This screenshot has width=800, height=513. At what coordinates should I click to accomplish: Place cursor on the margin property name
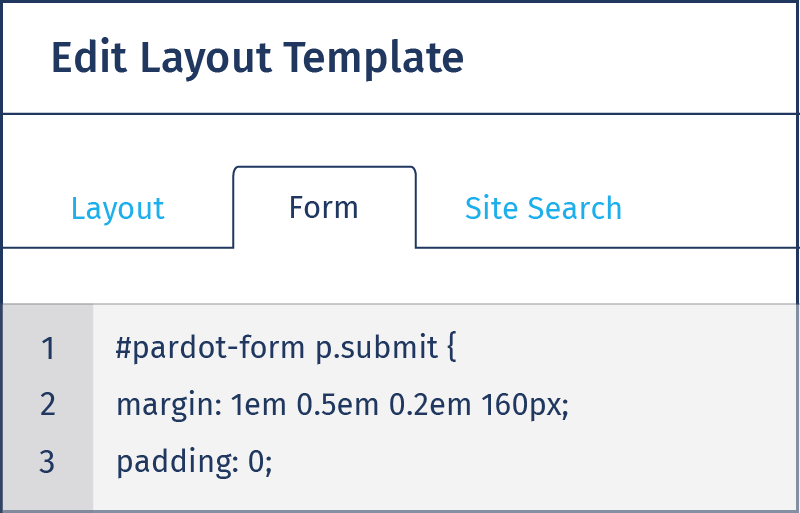pyautogui.click(x=167, y=406)
